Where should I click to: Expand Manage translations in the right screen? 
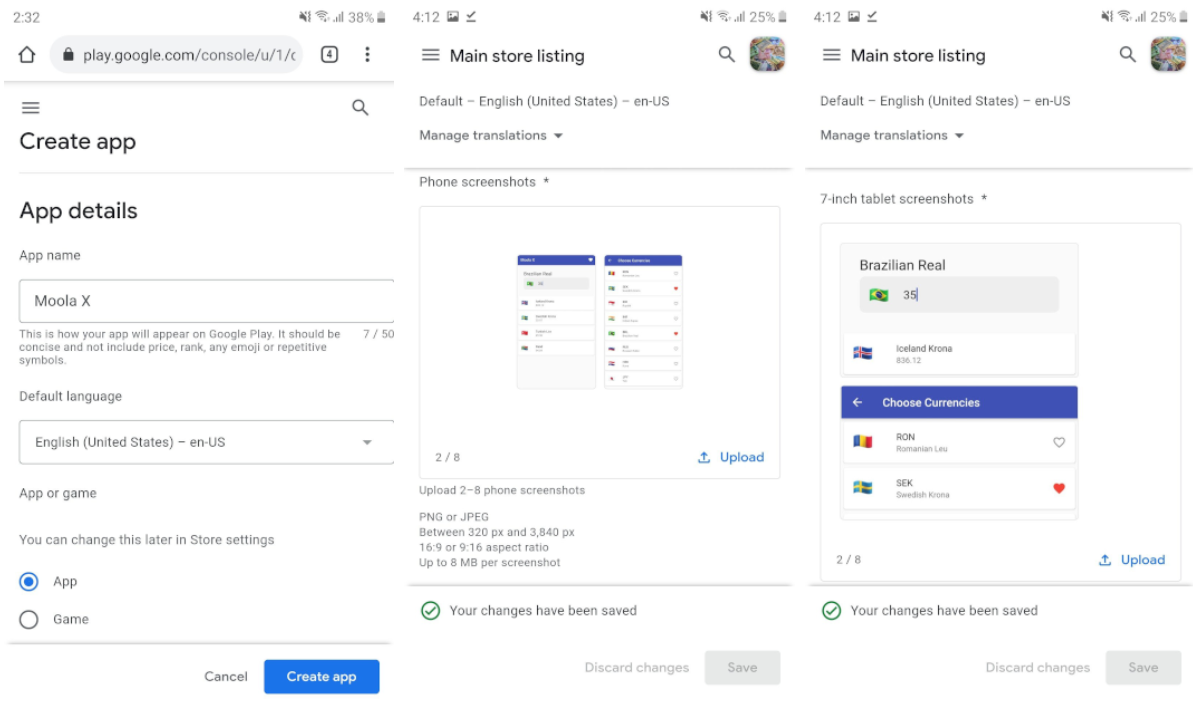[892, 135]
